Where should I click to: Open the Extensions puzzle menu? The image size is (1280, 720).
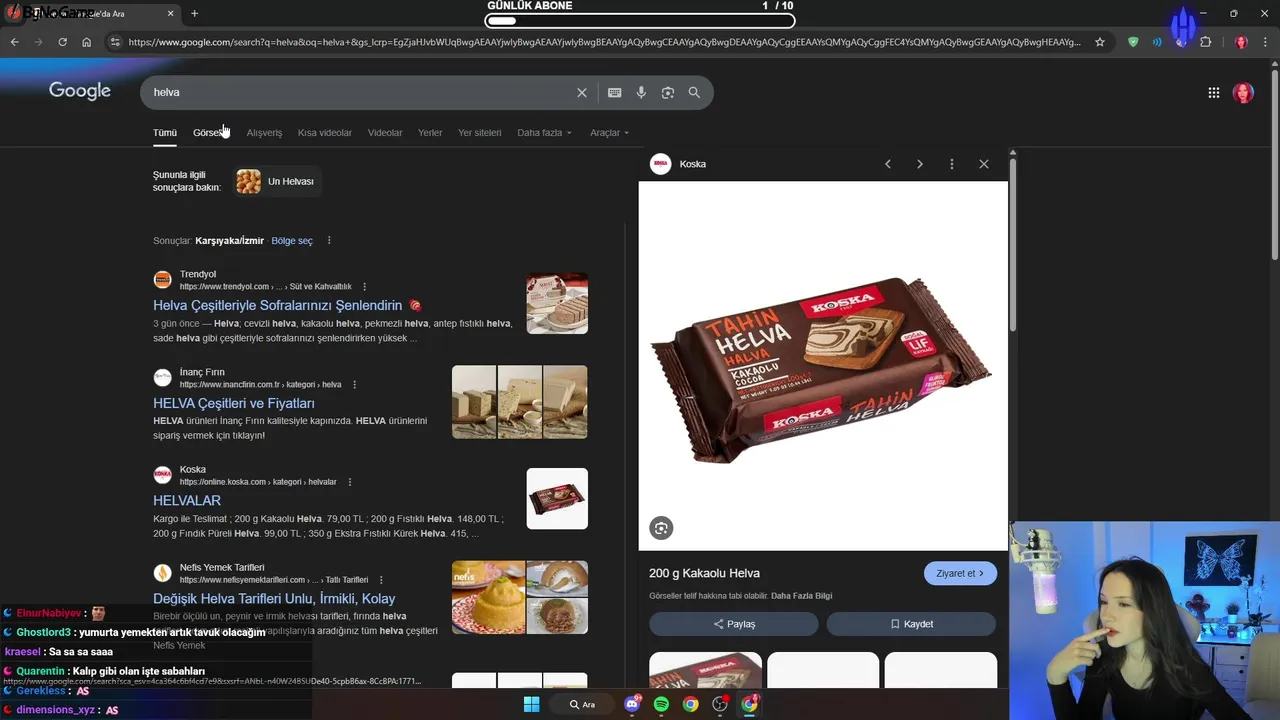pyautogui.click(x=1205, y=42)
